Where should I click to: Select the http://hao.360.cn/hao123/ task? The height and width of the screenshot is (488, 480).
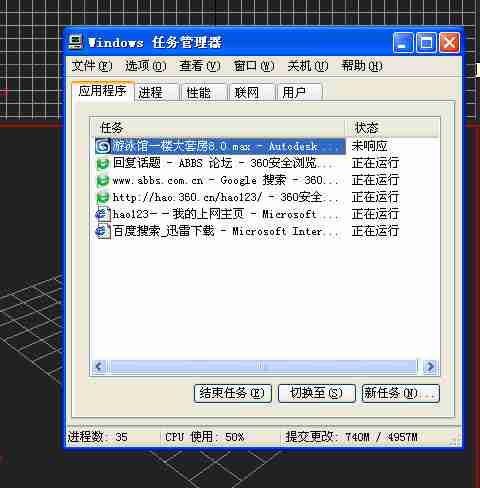tap(220, 197)
